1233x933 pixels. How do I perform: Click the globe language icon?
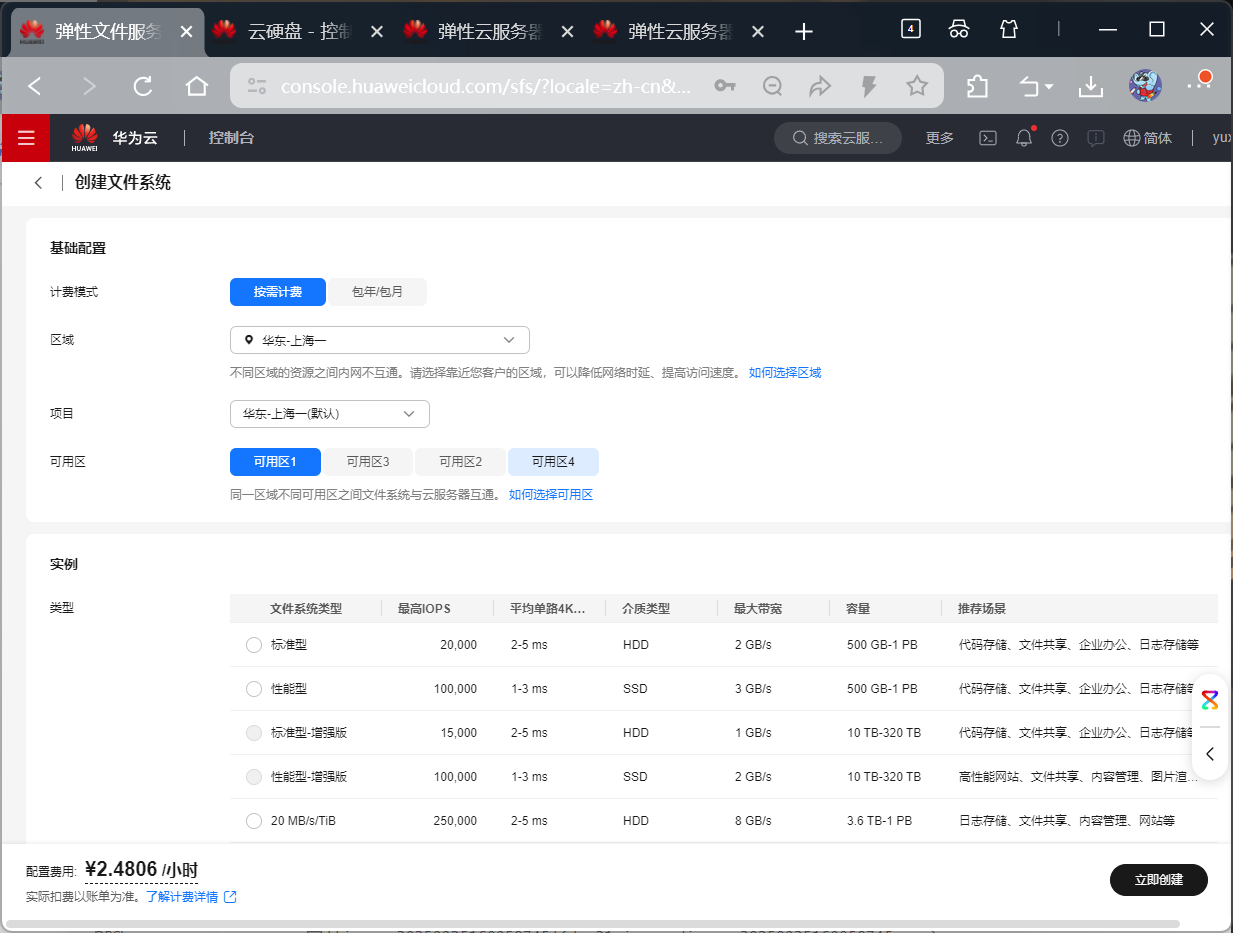point(1131,138)
